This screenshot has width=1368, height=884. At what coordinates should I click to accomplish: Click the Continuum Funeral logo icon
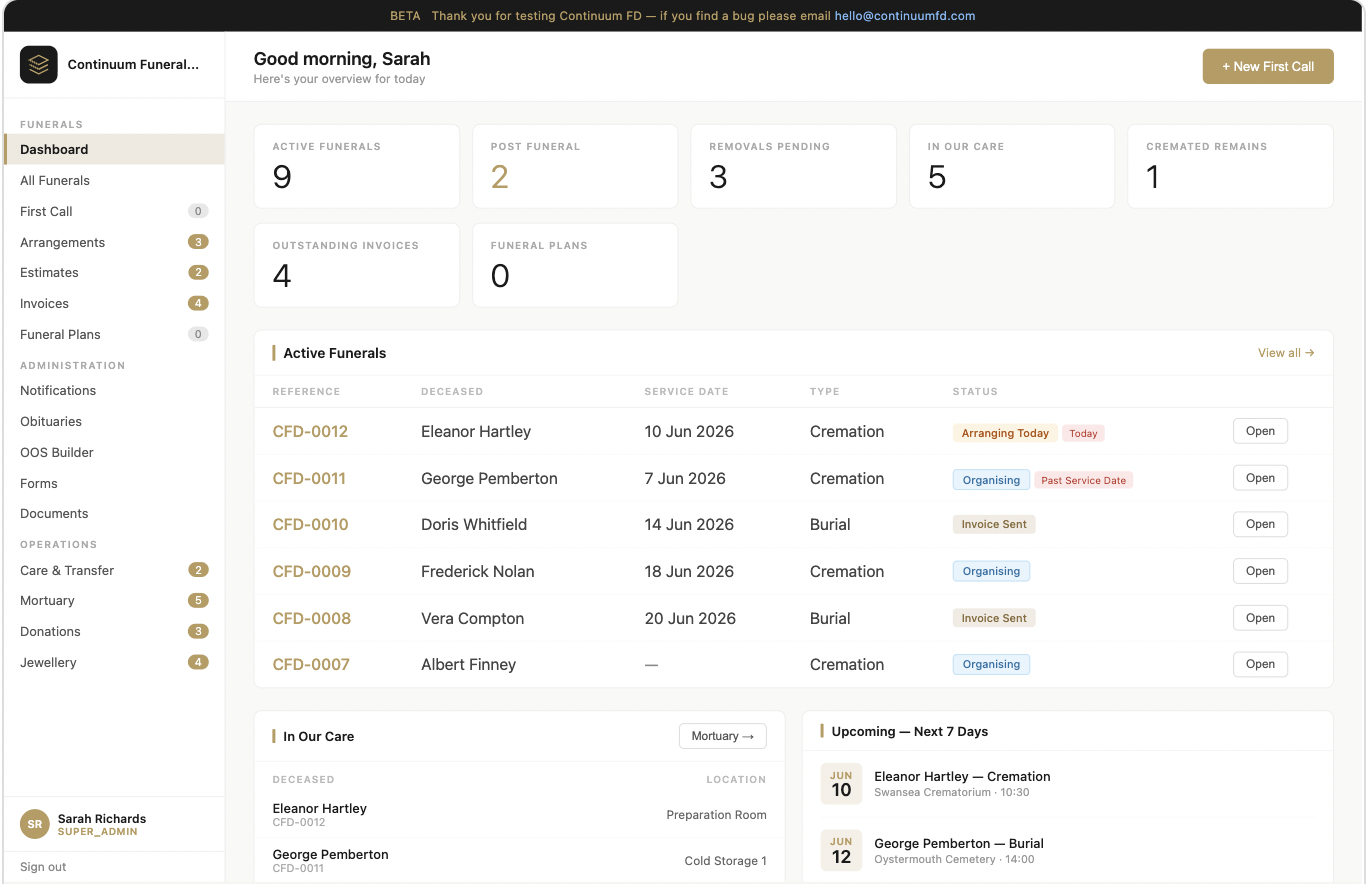tap(39, 64)
